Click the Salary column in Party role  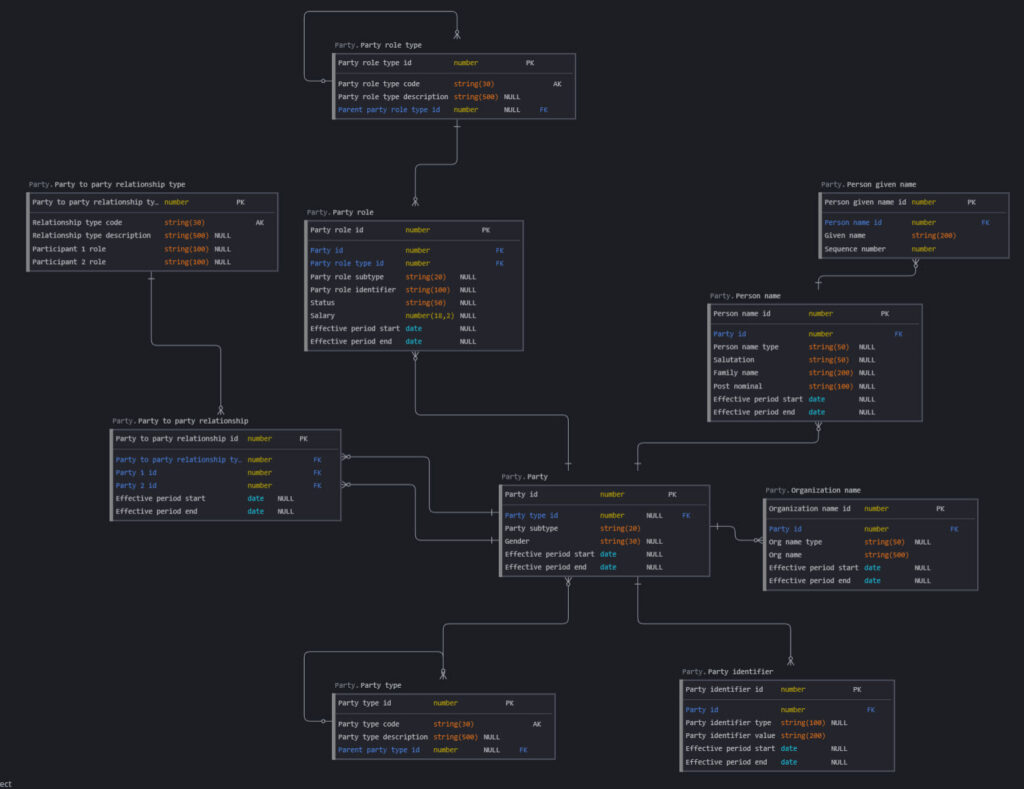click(x=323, y=315)
